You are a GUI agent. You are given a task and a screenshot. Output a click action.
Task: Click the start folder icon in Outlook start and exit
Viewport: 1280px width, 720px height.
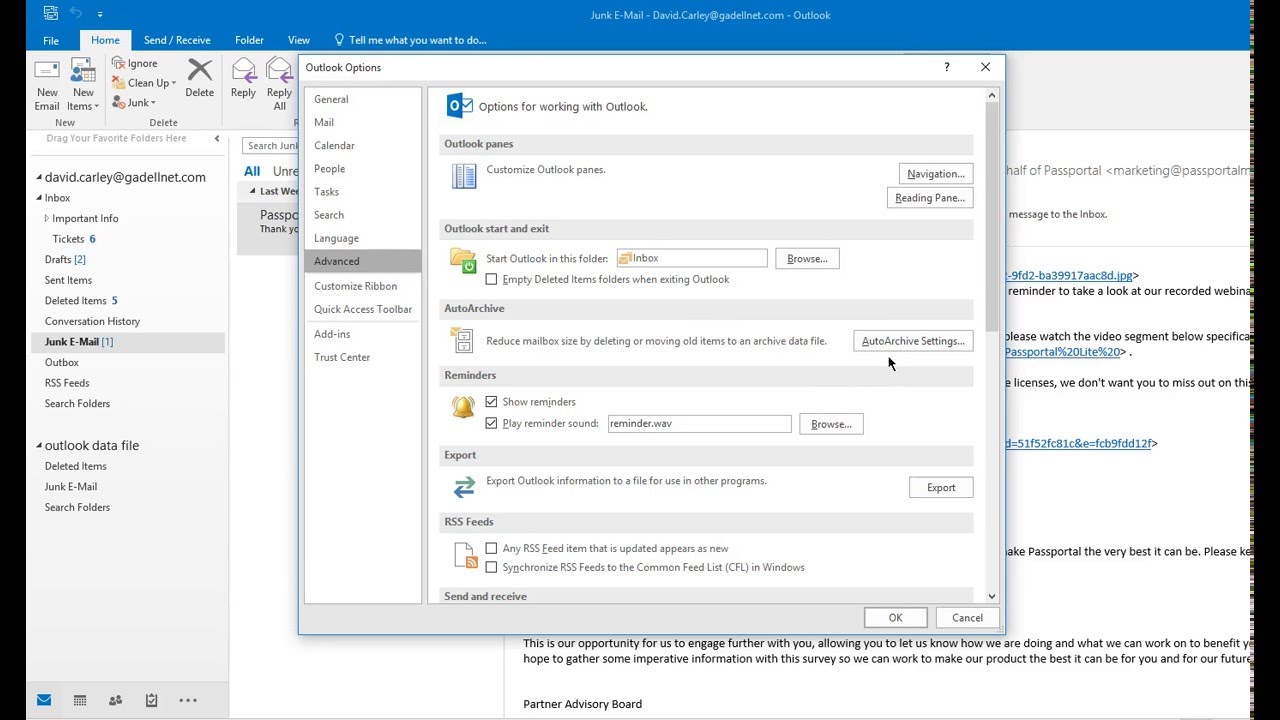pyautogui.click(x=463, y=260)
